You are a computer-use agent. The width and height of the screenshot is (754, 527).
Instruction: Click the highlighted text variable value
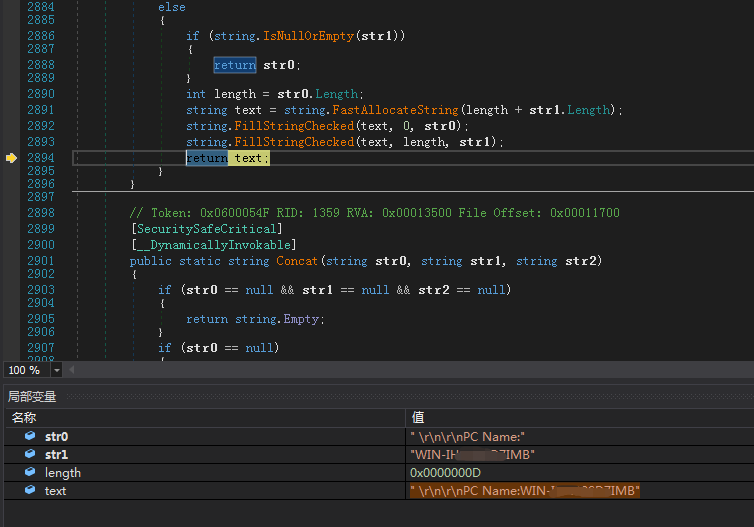tap(525, 491)
